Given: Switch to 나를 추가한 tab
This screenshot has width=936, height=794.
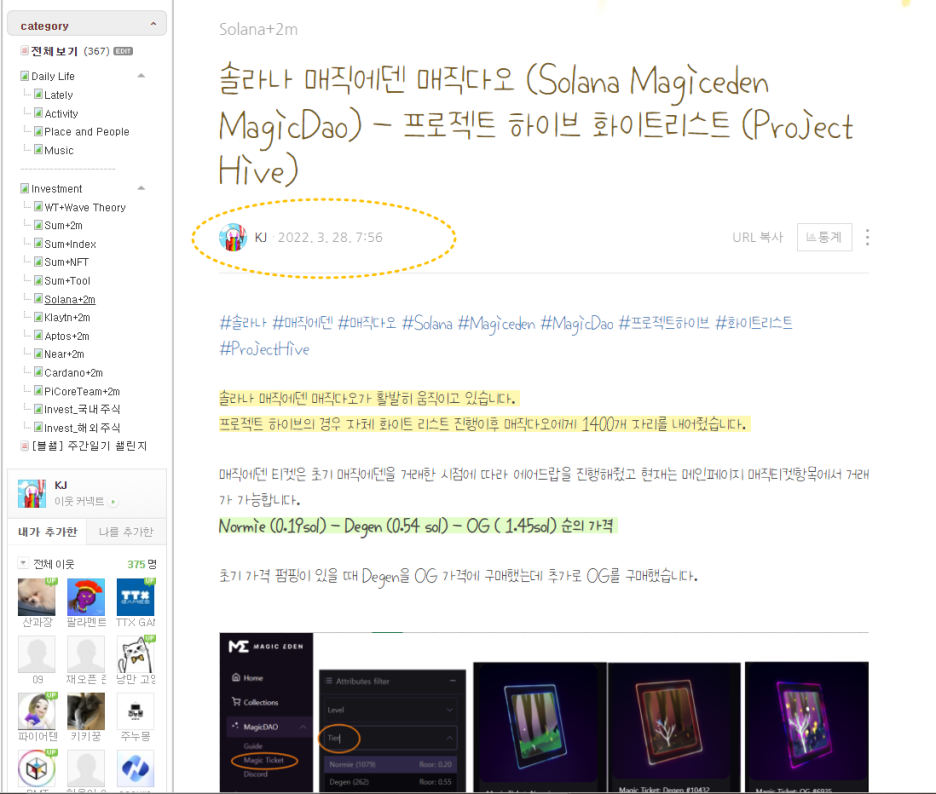Looking at the screenshot, I should 126,532.
